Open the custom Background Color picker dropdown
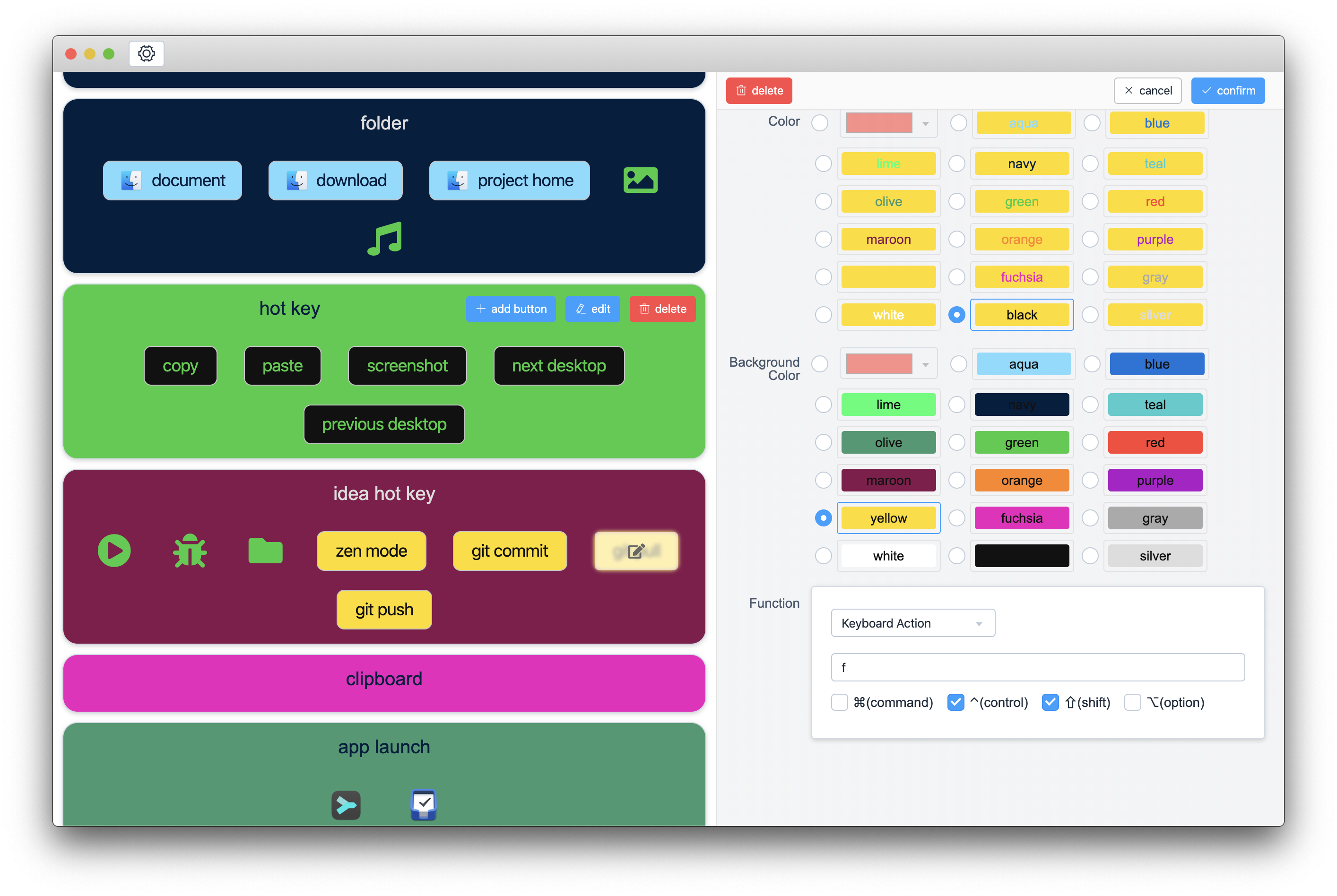The height and width of the screenshot is (896, 1337). click(888, 364)
